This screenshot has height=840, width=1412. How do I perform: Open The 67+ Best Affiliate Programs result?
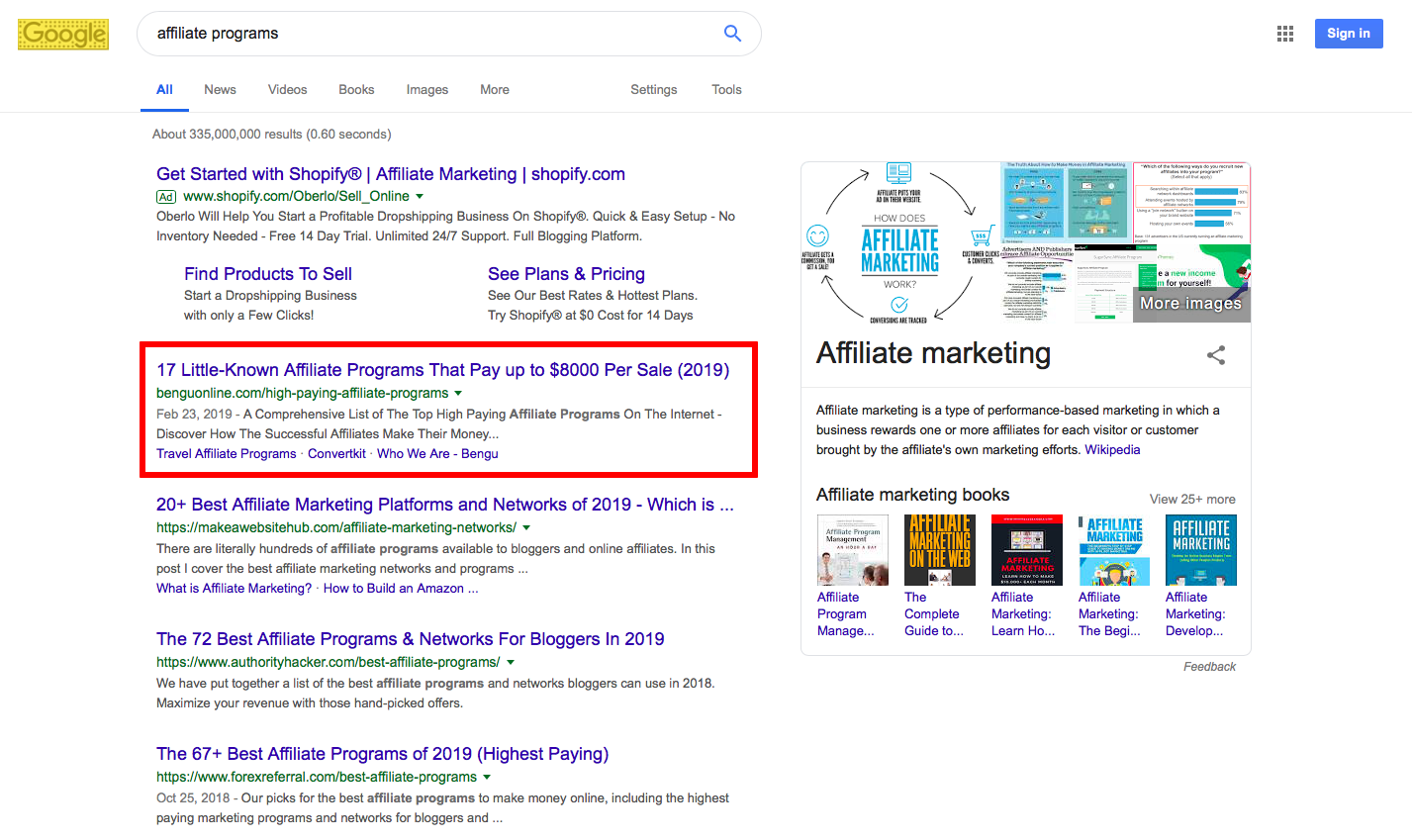(x=383, y=754)
